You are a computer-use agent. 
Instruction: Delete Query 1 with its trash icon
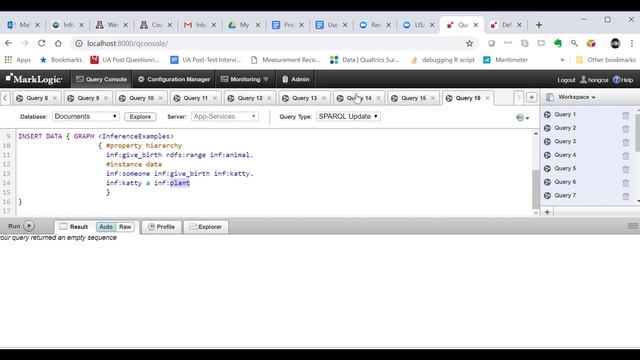coord(626,115)
